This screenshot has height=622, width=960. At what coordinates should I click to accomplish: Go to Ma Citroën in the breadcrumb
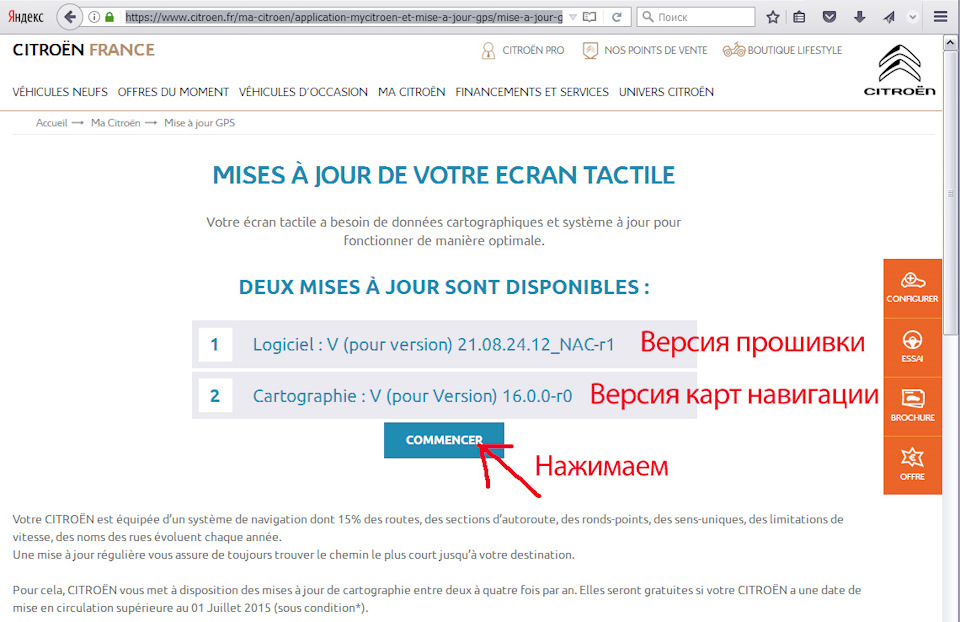(x=115, y=123)
